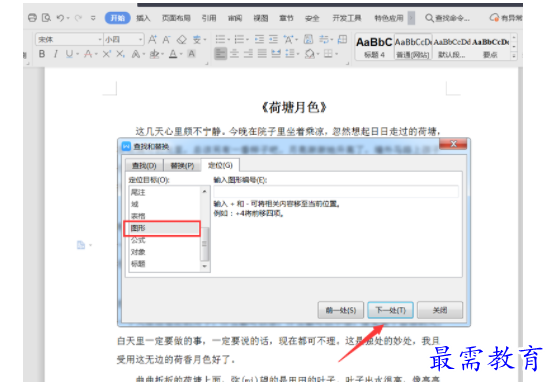
Task: Decrease font size with the A- icon
Action: pos(166,39)
